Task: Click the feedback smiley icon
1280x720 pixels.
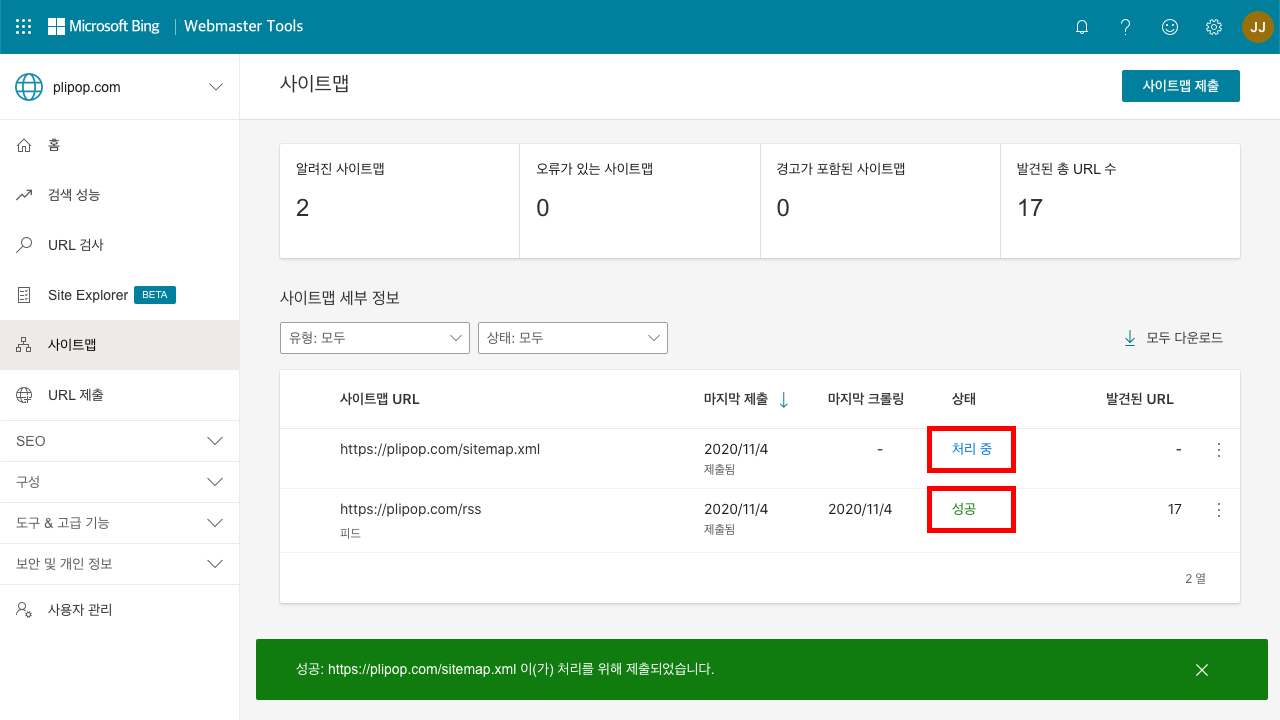Action: (1169, 27)
